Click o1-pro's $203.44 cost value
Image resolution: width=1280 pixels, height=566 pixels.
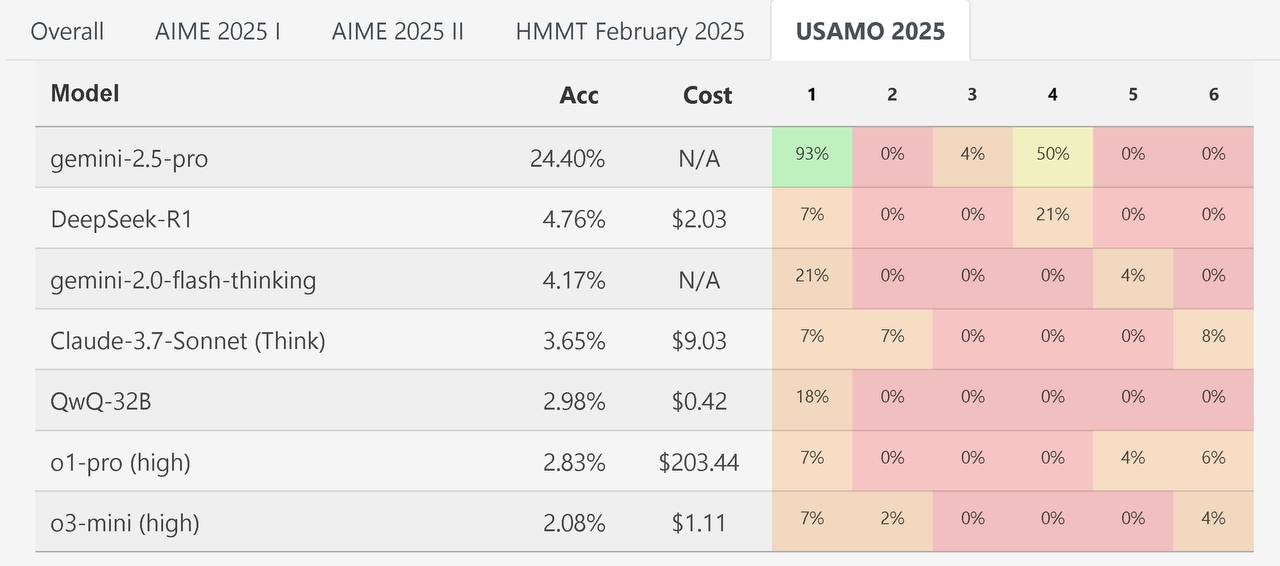[699, 462]
